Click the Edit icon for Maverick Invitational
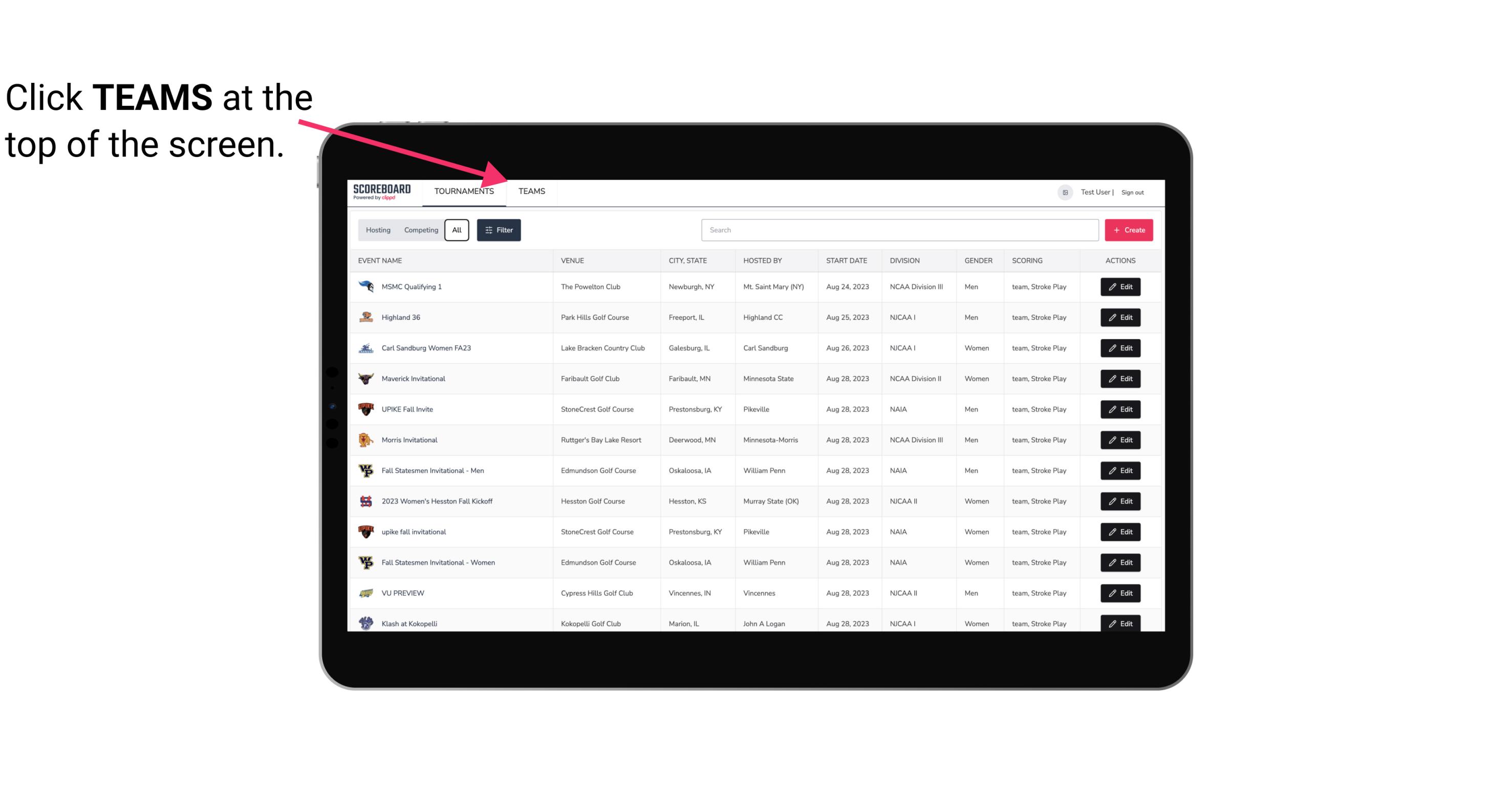This screenshot has width=1510, height=812. click(x=1120, y=378)
